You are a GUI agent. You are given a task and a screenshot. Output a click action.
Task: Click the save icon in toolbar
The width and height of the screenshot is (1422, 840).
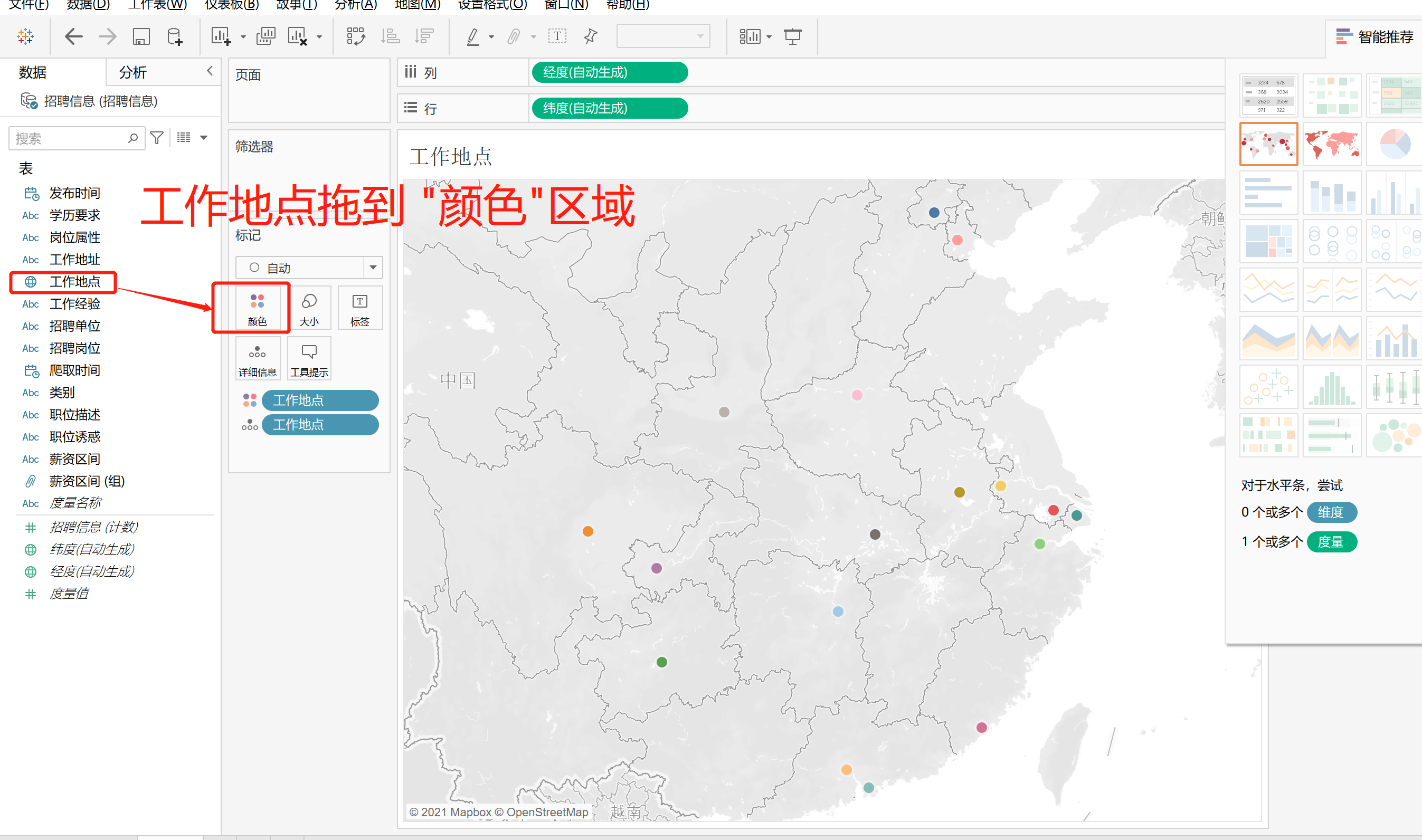(141, 37)
